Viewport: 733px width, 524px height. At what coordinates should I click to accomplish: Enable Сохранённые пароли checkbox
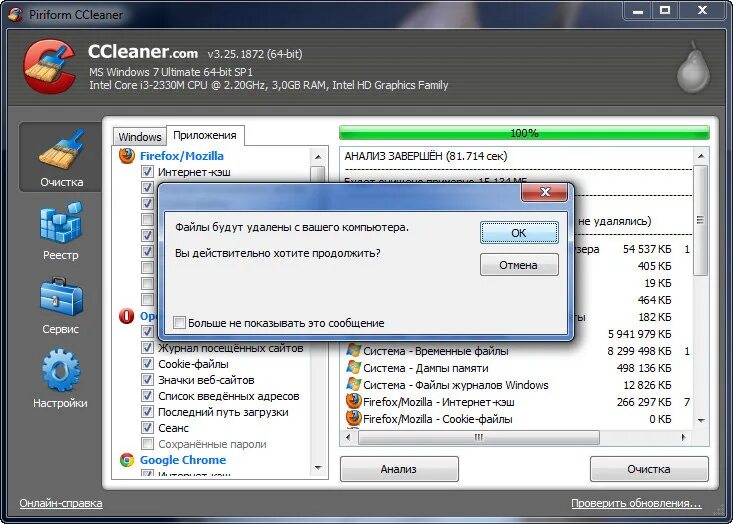click(147, 444)
